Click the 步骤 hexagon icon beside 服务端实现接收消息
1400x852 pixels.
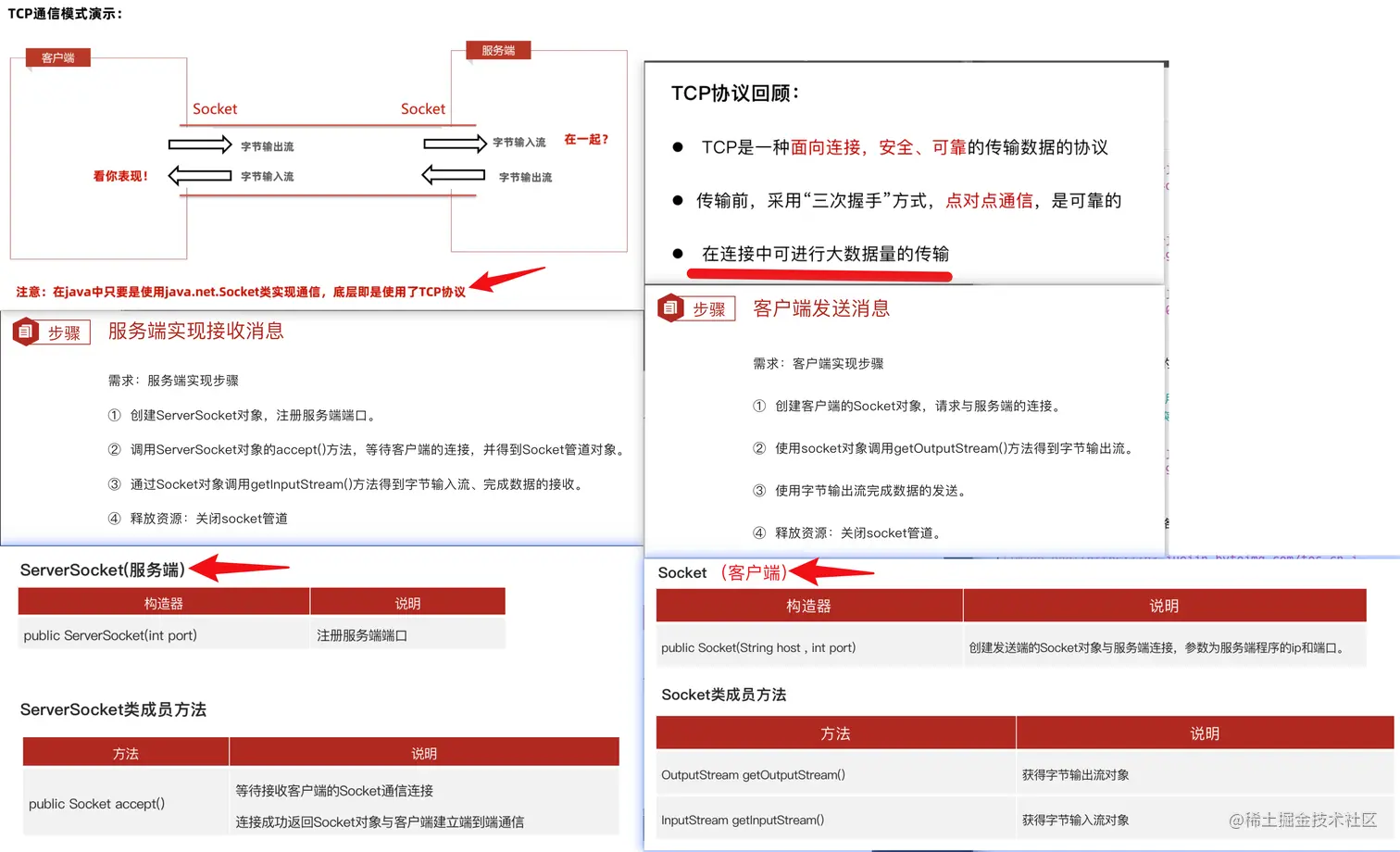pos(26,332)
